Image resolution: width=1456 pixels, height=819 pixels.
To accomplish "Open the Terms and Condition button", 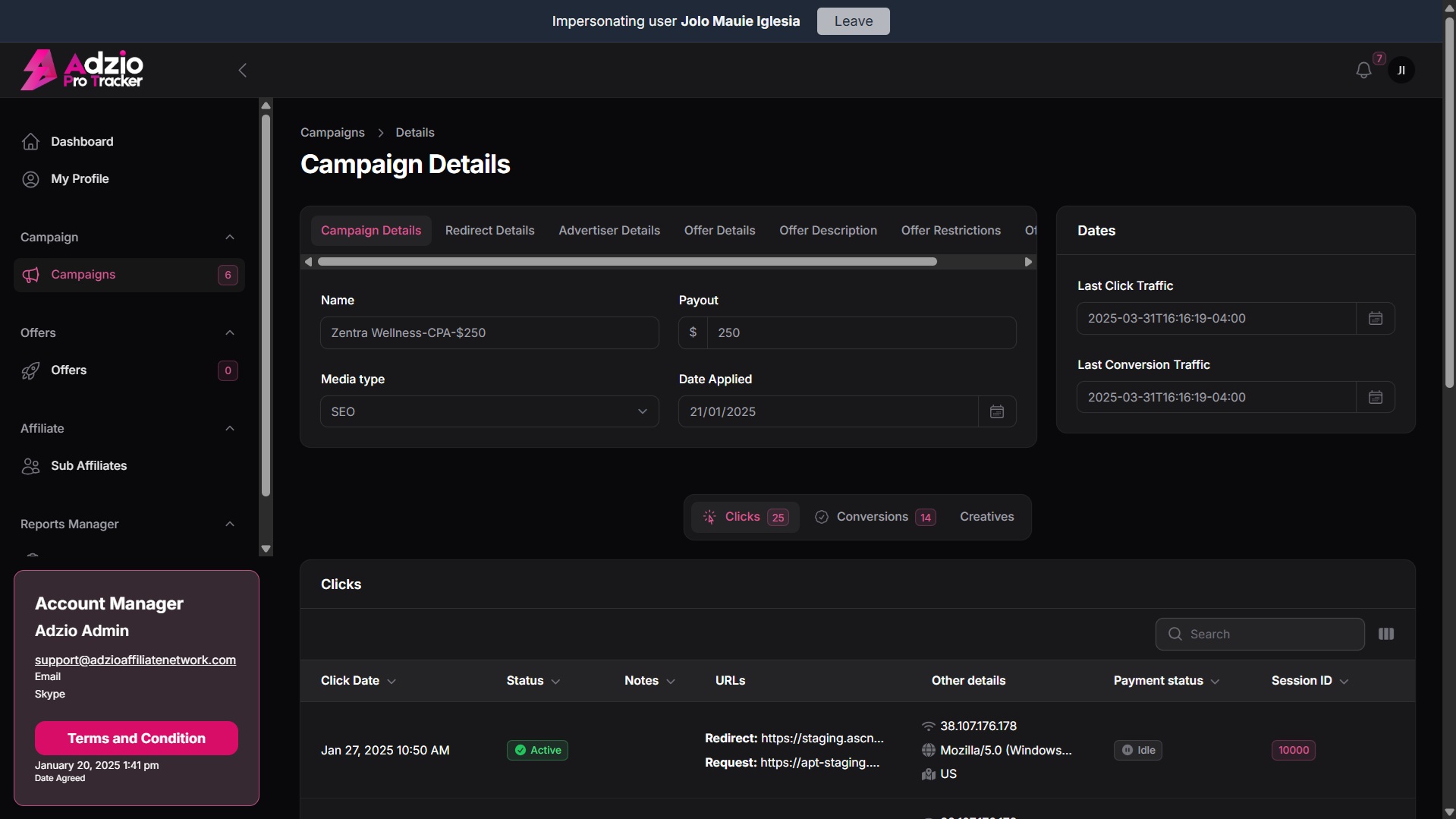I will coord(137,739).
